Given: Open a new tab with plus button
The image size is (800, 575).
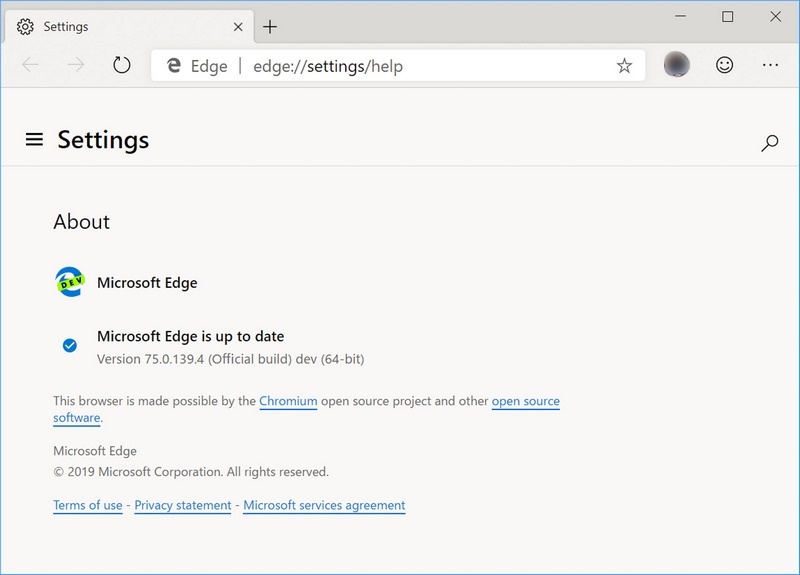Looking at the screenshot, I should 270,27.
